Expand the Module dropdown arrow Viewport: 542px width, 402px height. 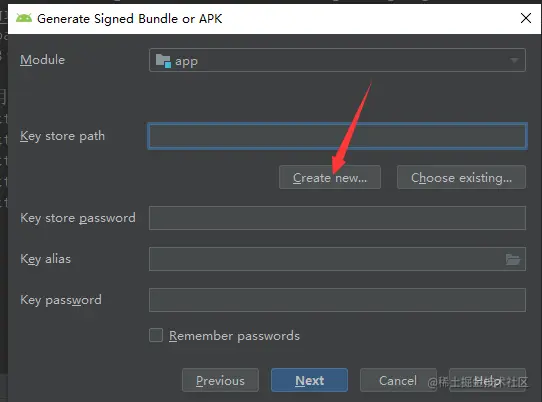514,61
